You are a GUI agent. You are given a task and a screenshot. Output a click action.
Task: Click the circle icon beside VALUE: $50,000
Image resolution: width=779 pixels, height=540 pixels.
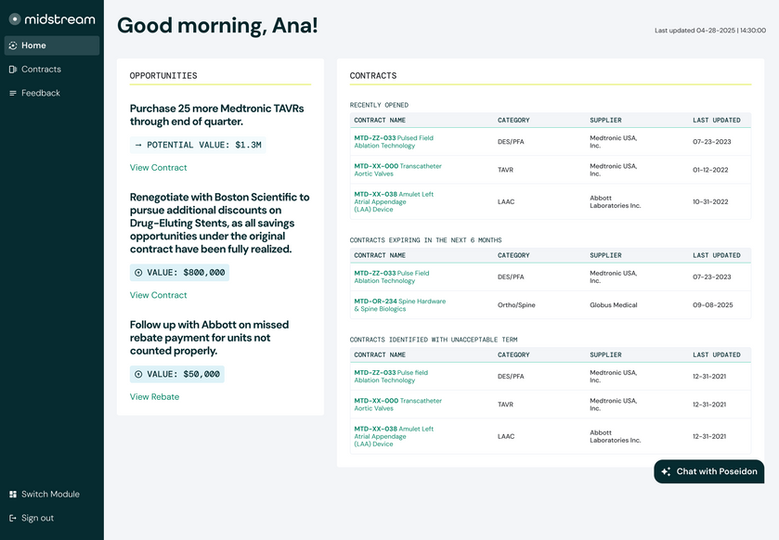pyautogui.click(x=139, y=375)
